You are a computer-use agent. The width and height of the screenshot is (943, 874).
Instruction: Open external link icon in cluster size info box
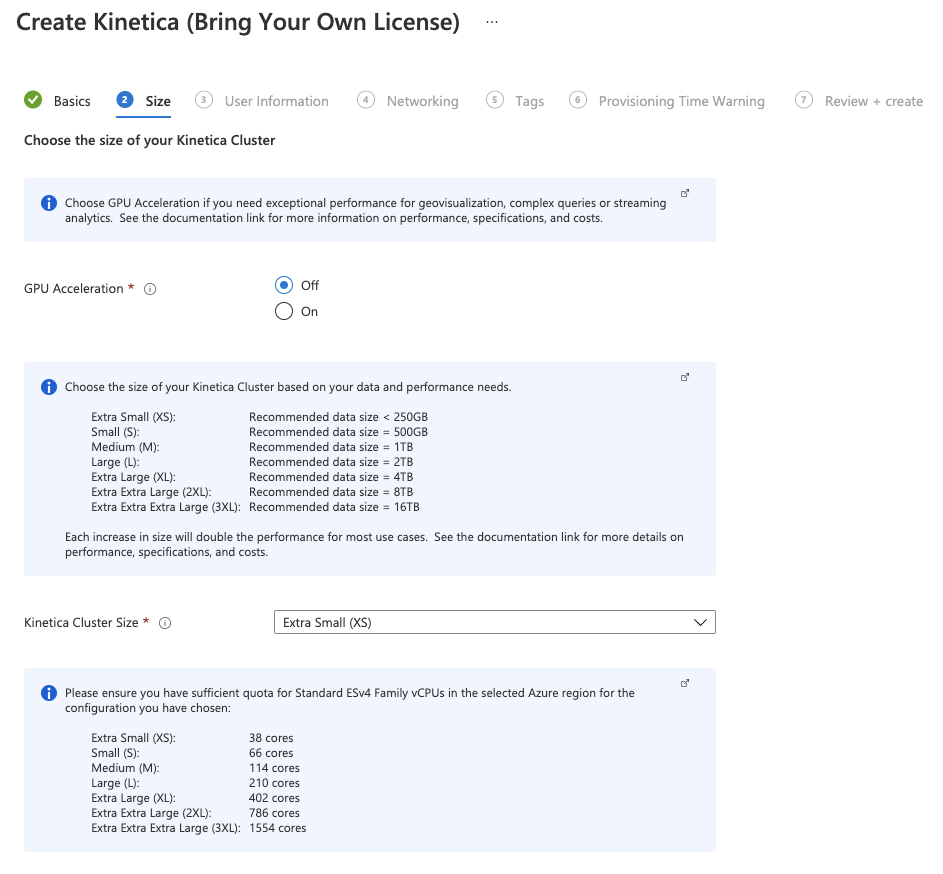(684, 377)
